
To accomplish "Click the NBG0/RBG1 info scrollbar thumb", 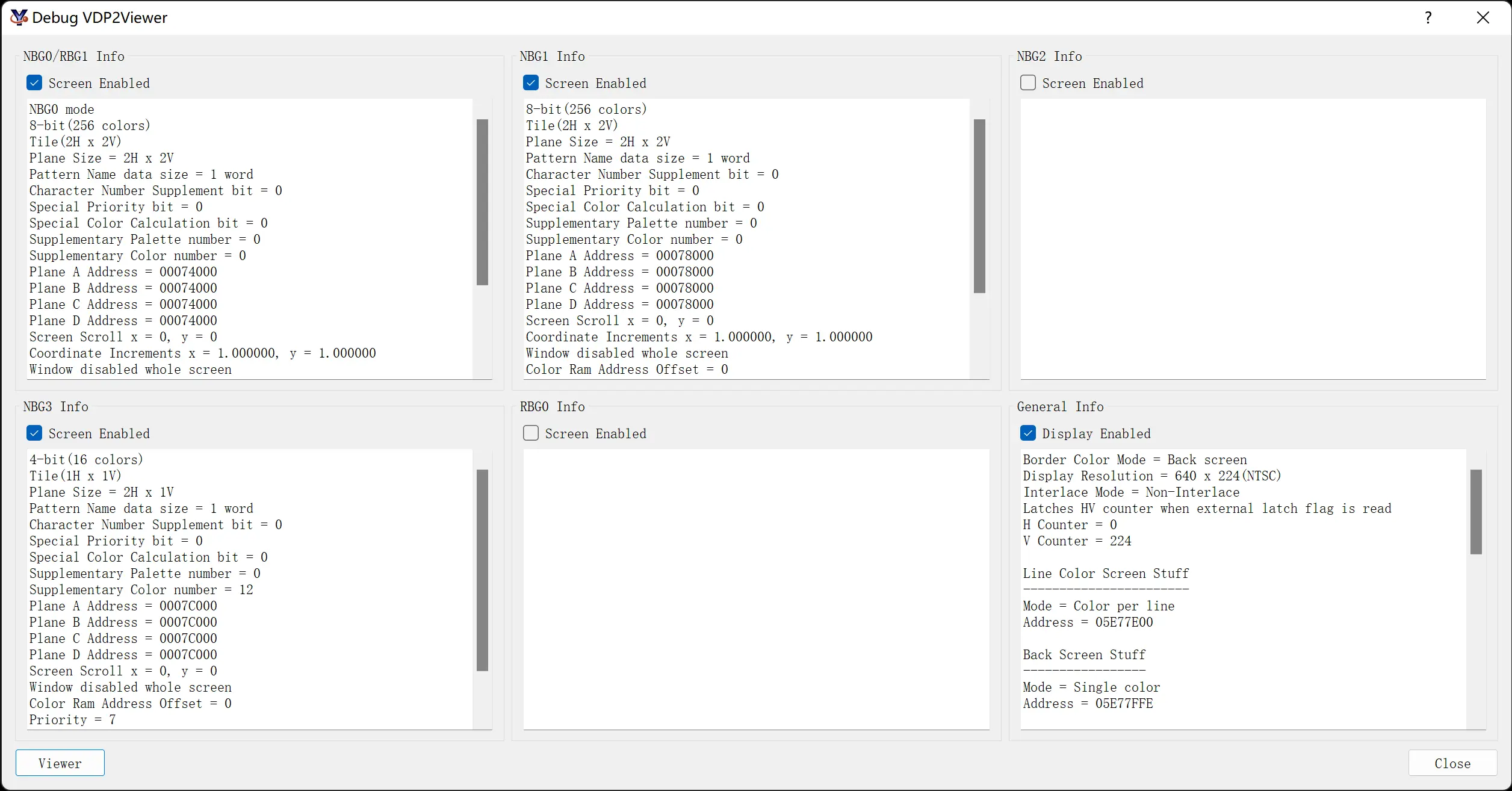I will coord(482,202).
